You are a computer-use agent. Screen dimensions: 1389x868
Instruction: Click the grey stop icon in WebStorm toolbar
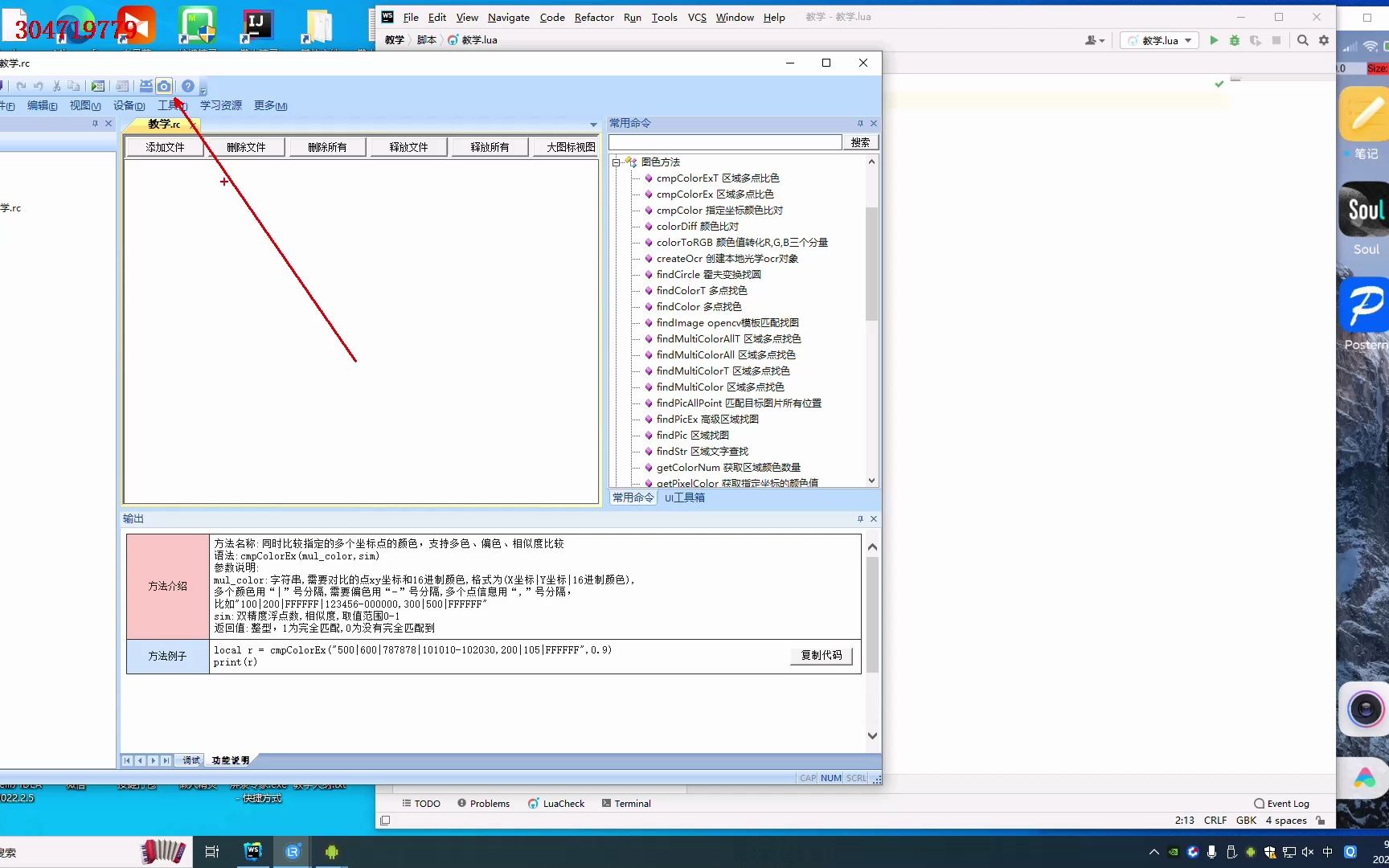(x=1276, y=40)
